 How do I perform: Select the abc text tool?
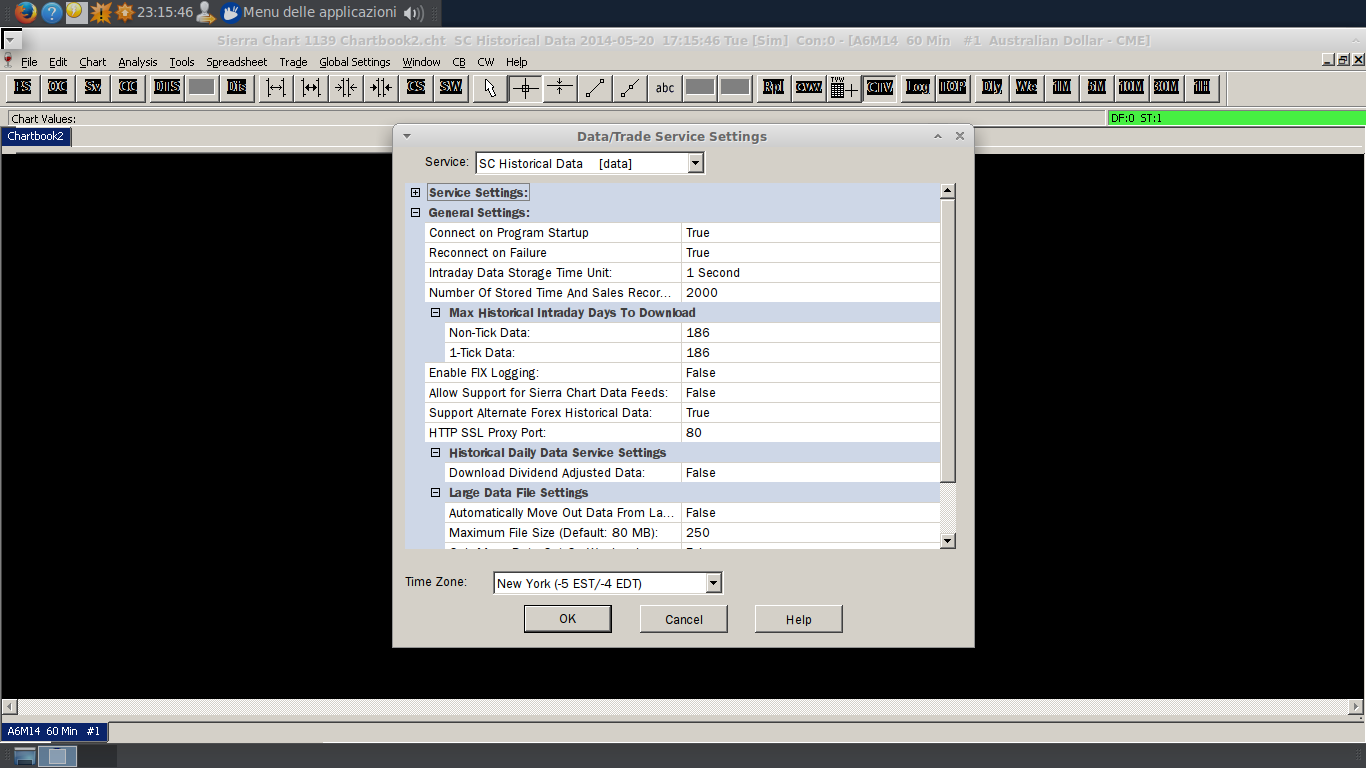point(665,88)
